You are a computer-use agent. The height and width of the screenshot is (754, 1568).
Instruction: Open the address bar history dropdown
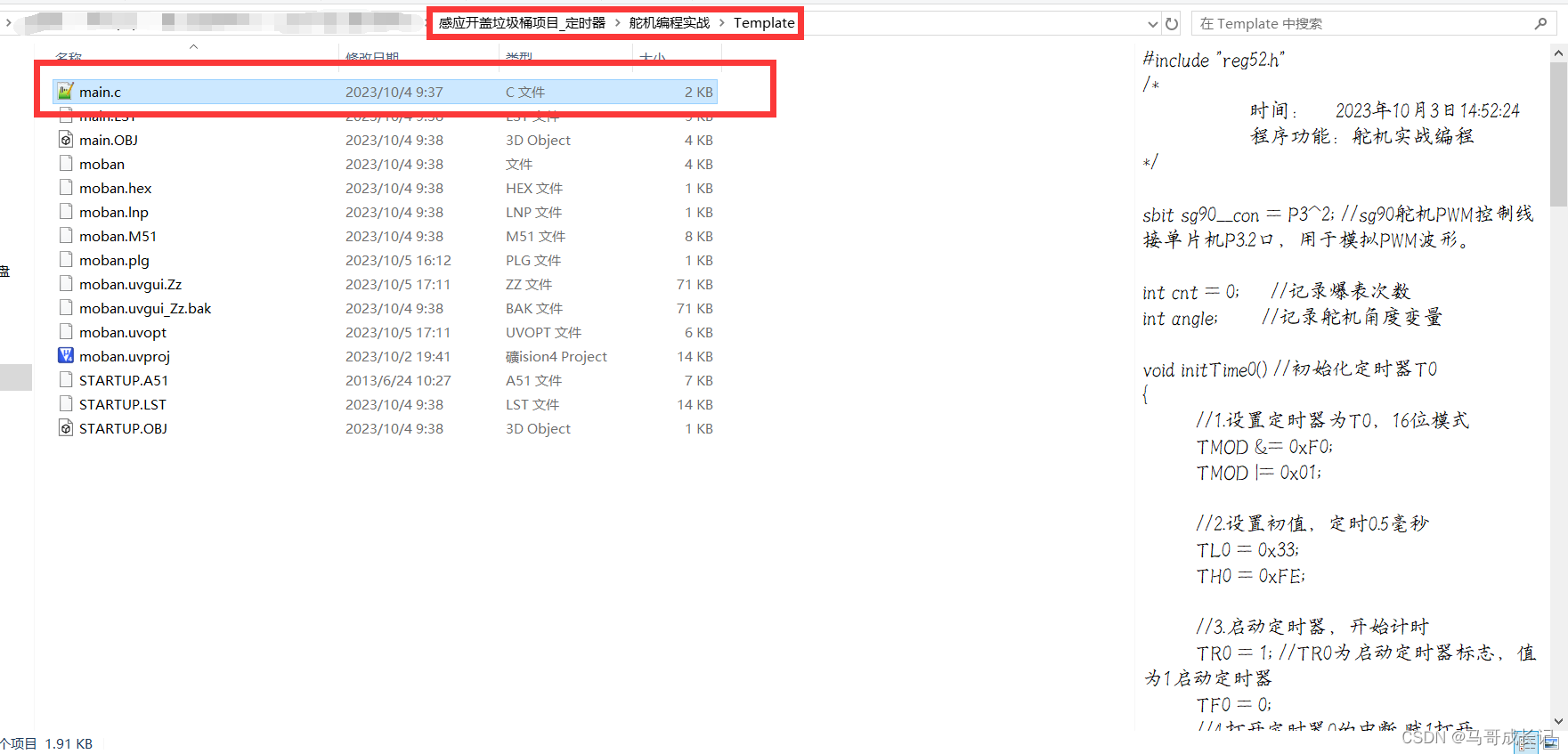point(1153,24)
